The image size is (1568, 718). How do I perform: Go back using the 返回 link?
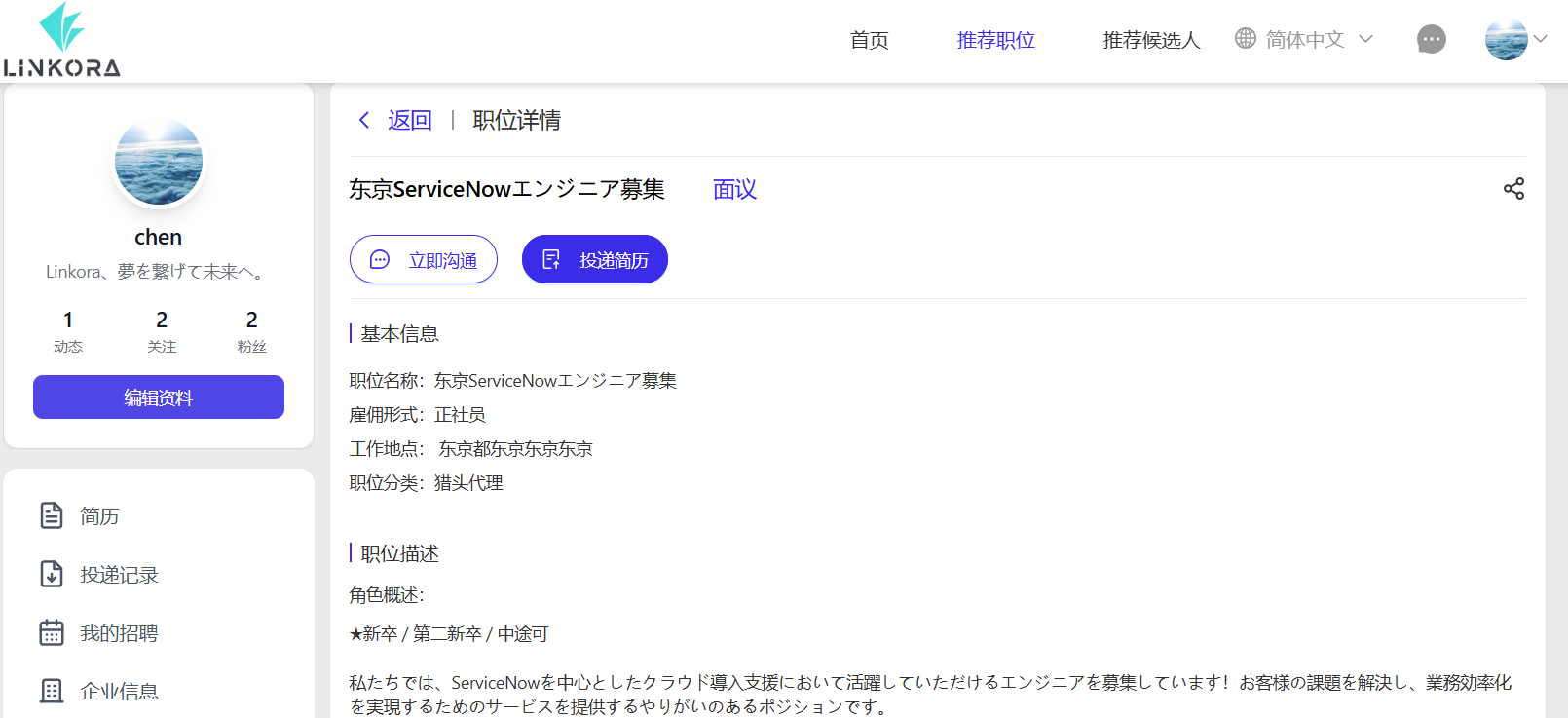410,120
